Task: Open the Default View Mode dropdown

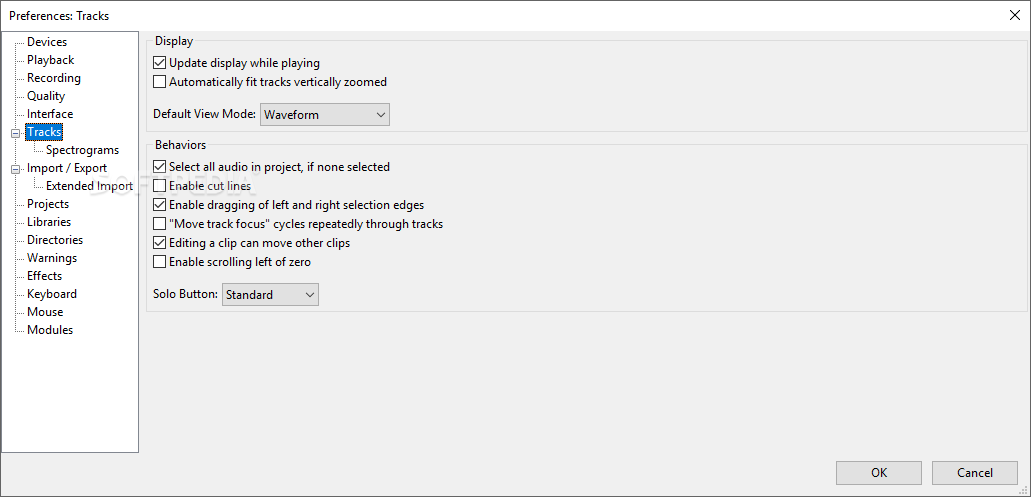Action: click(x=325, y=114)
